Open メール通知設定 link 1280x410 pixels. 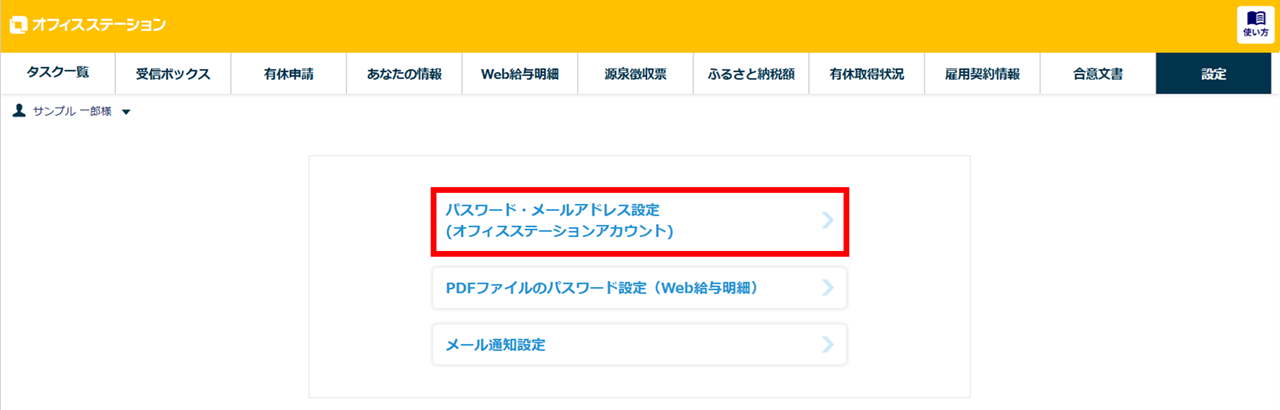tap(640, 345)
